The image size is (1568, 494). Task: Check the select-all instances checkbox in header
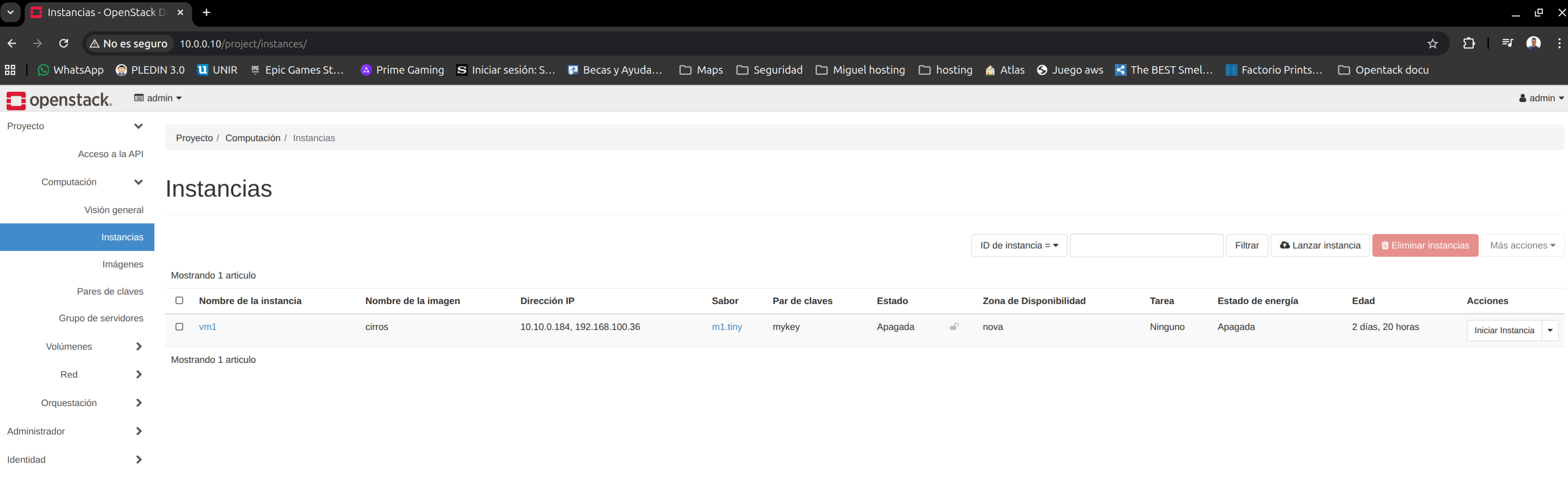tap(180, 300)
